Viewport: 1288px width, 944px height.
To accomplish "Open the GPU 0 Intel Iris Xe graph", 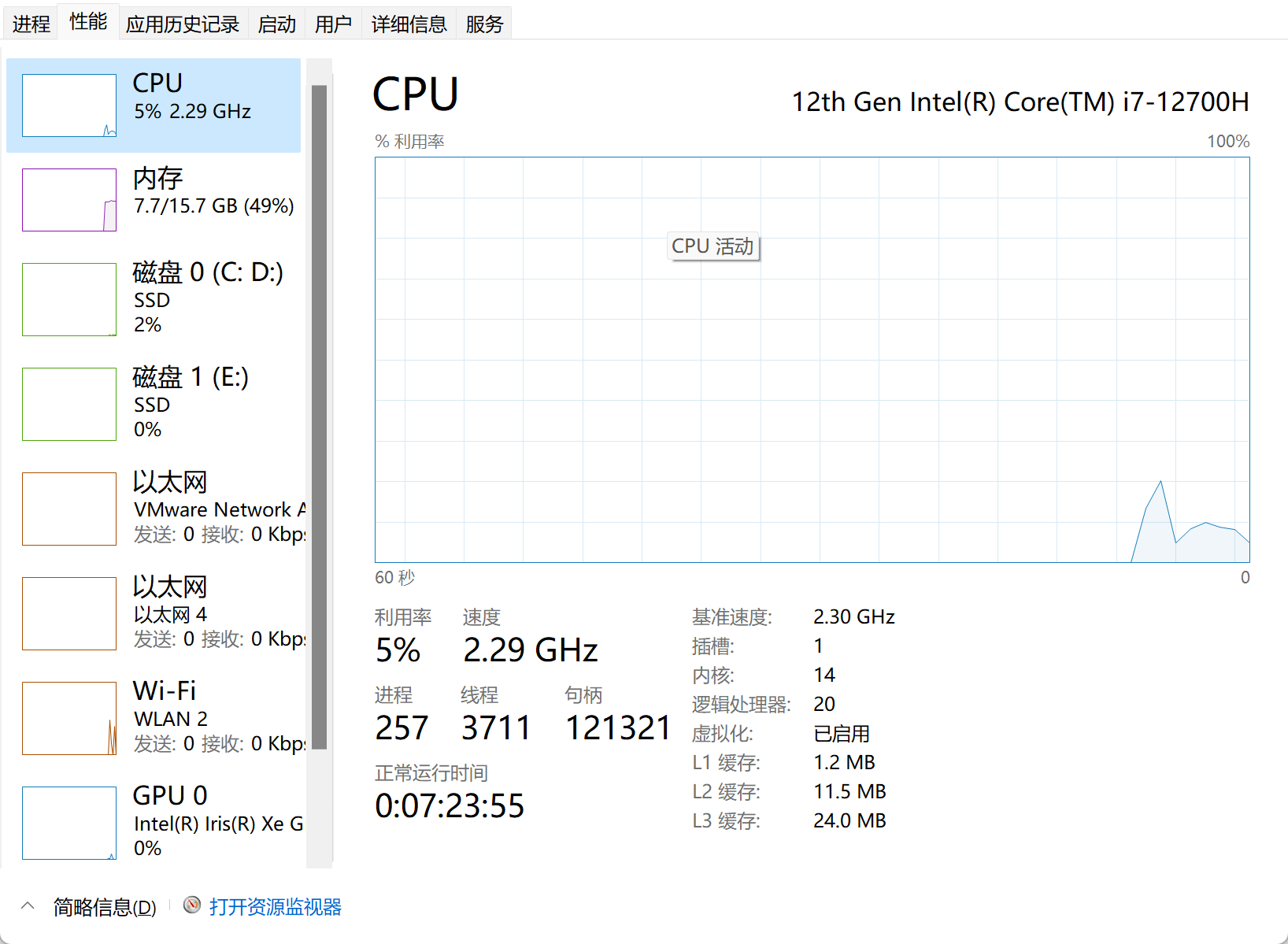I will point(69,823).
